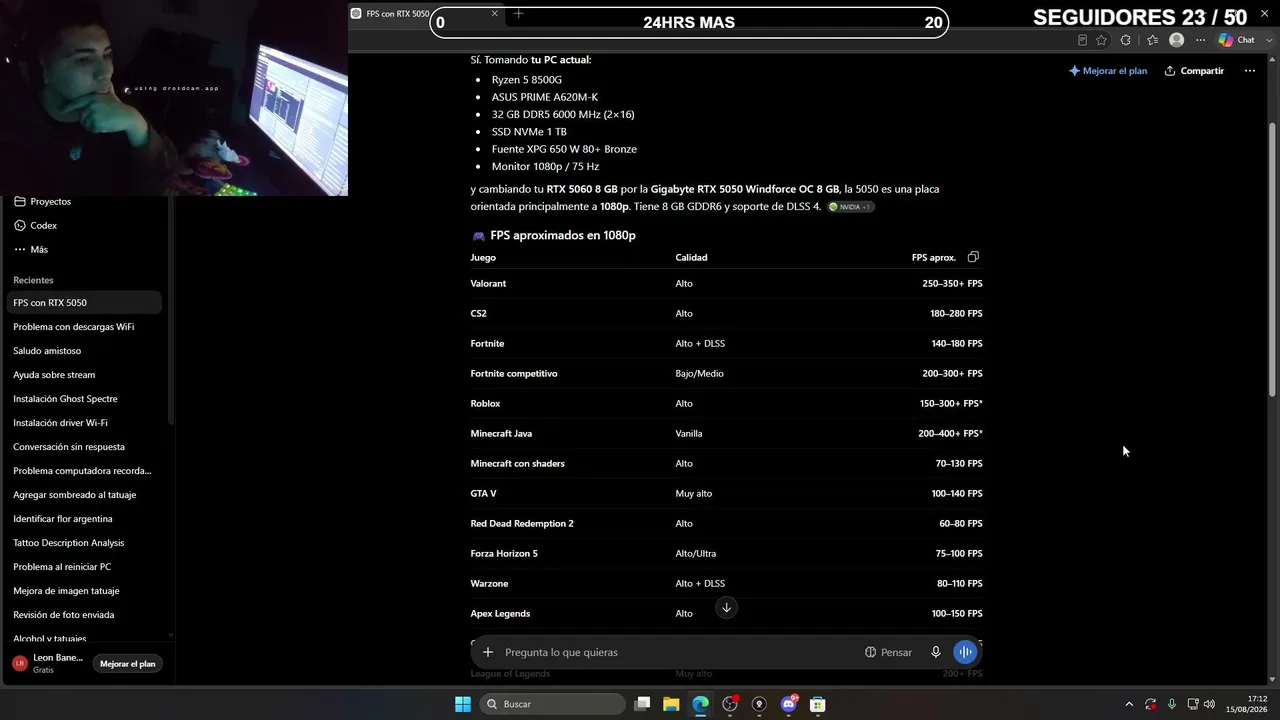Open the browser profile avatar
Image resolution: width=1280 pixels, height=720 pixels.
coord(1177,40)
